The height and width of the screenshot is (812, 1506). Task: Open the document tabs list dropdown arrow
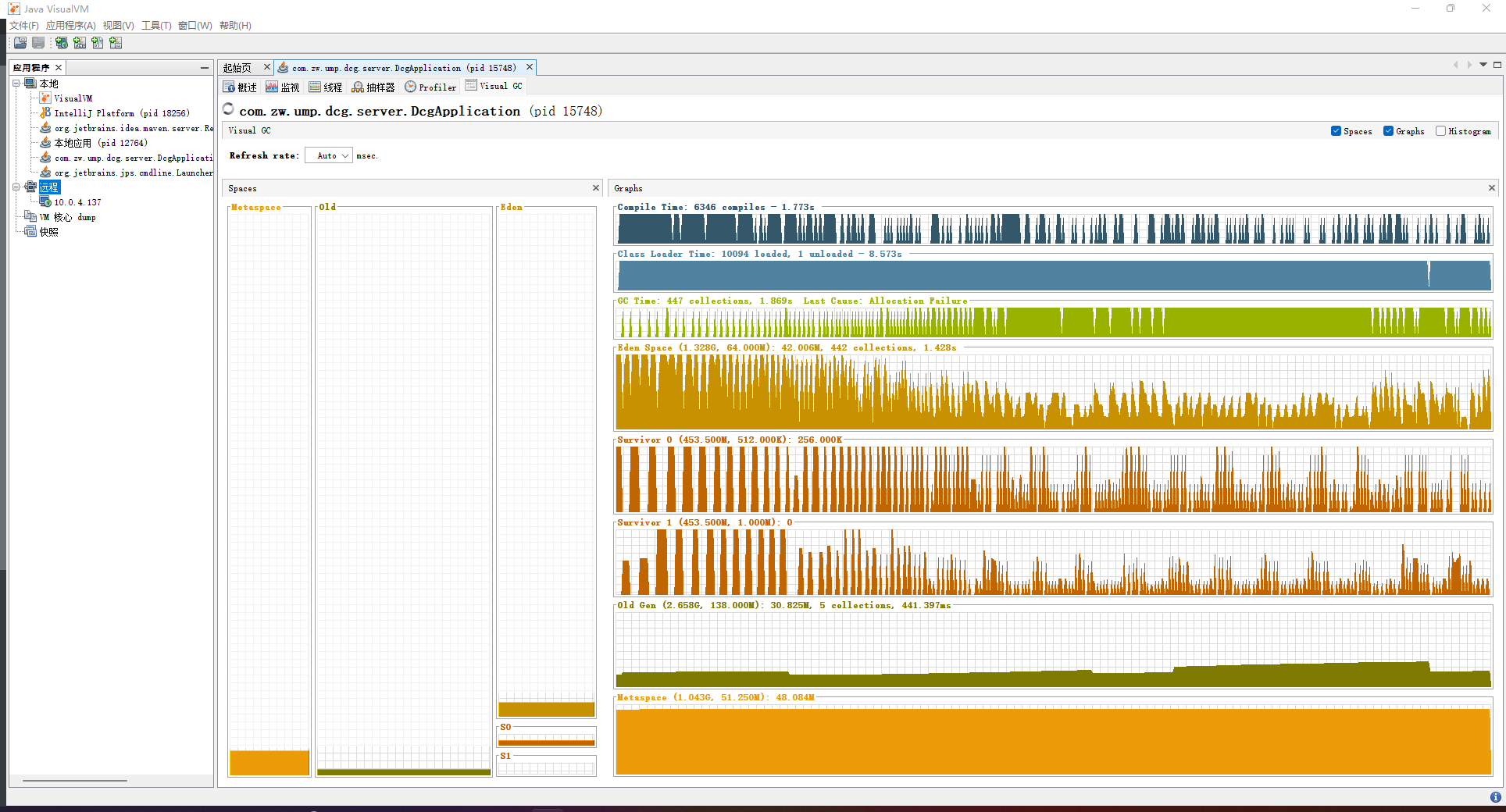1483,65
